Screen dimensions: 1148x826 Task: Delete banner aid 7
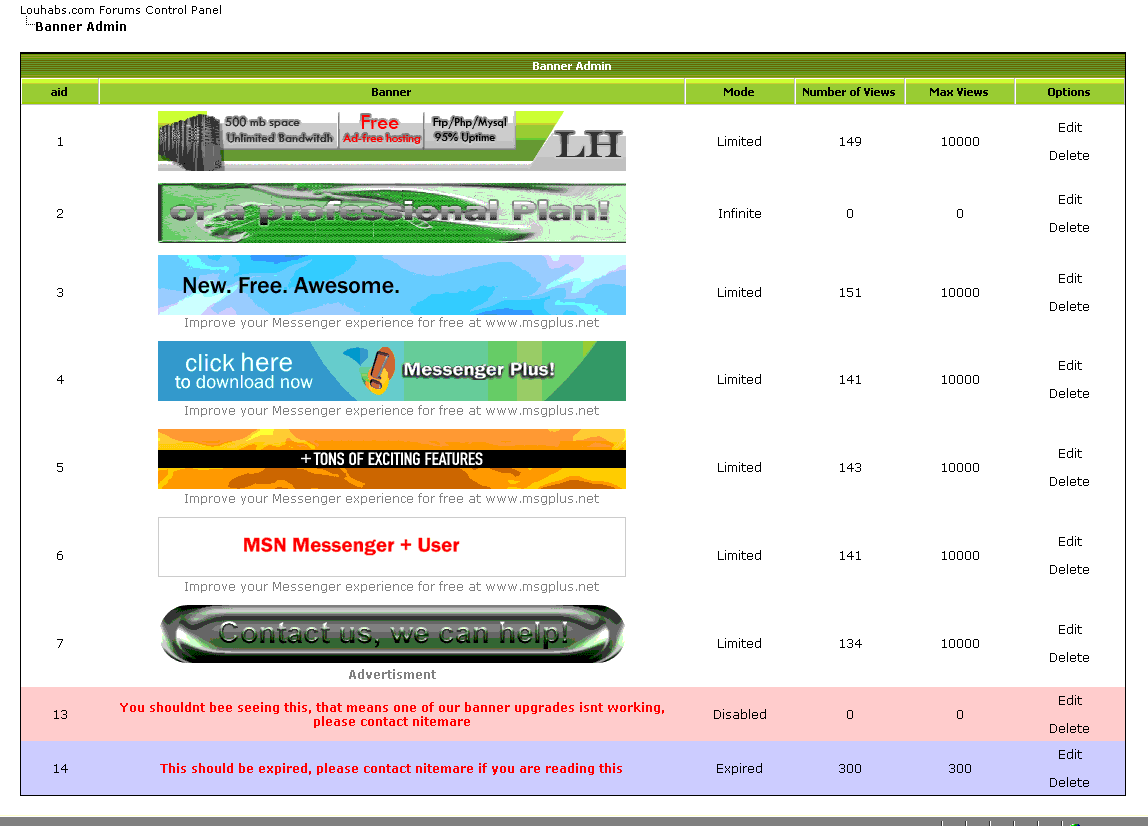1069,658
